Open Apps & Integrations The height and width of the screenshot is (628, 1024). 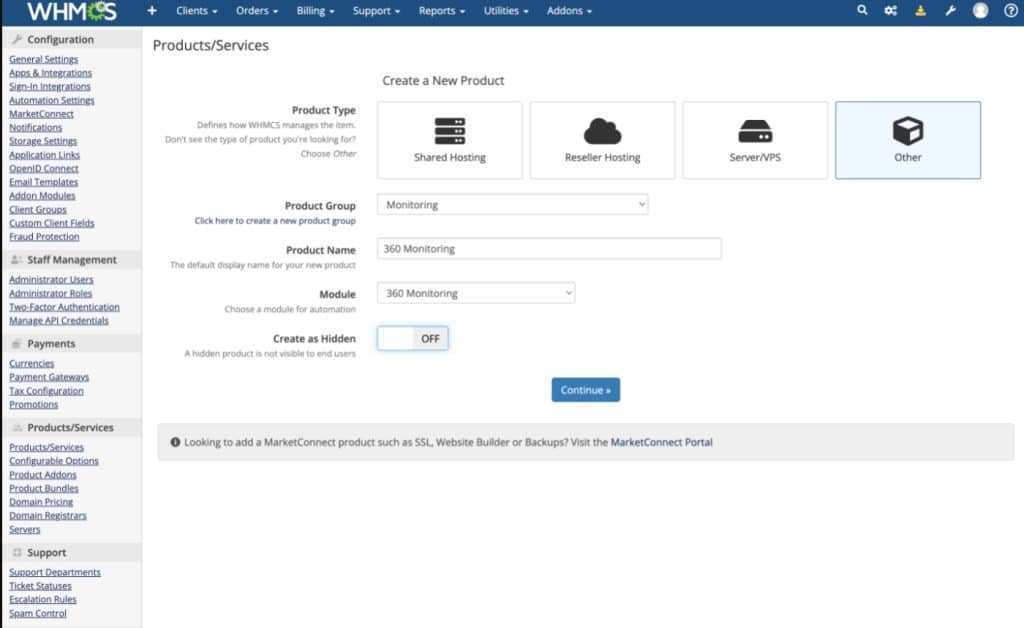(50, 73)
